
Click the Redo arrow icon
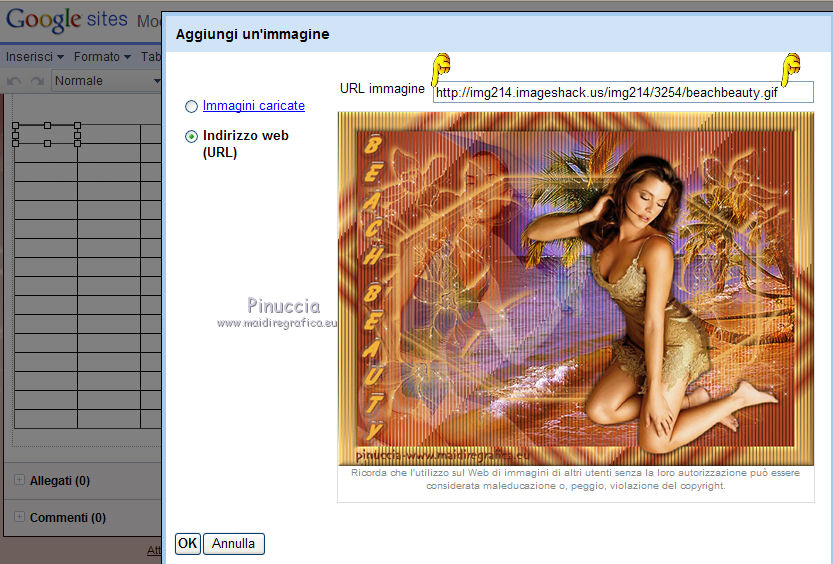point(37,81)
